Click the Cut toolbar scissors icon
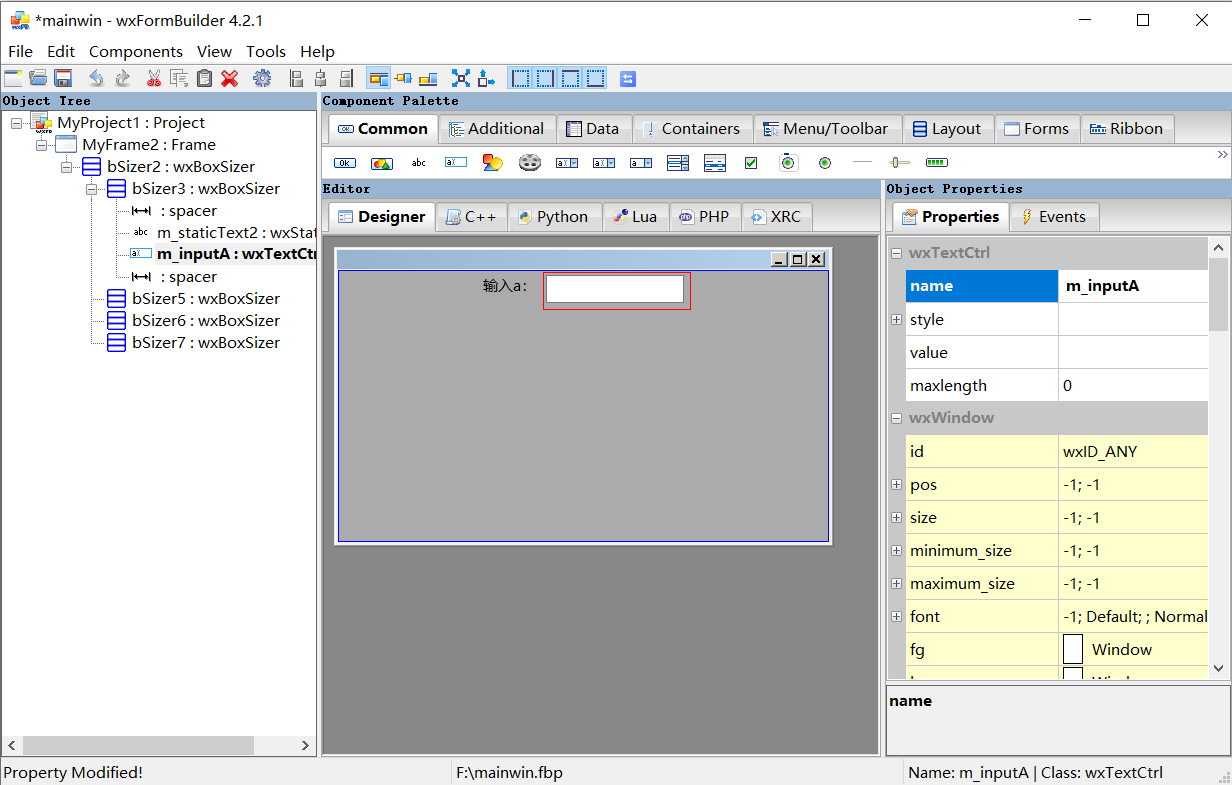 [155, 78]
